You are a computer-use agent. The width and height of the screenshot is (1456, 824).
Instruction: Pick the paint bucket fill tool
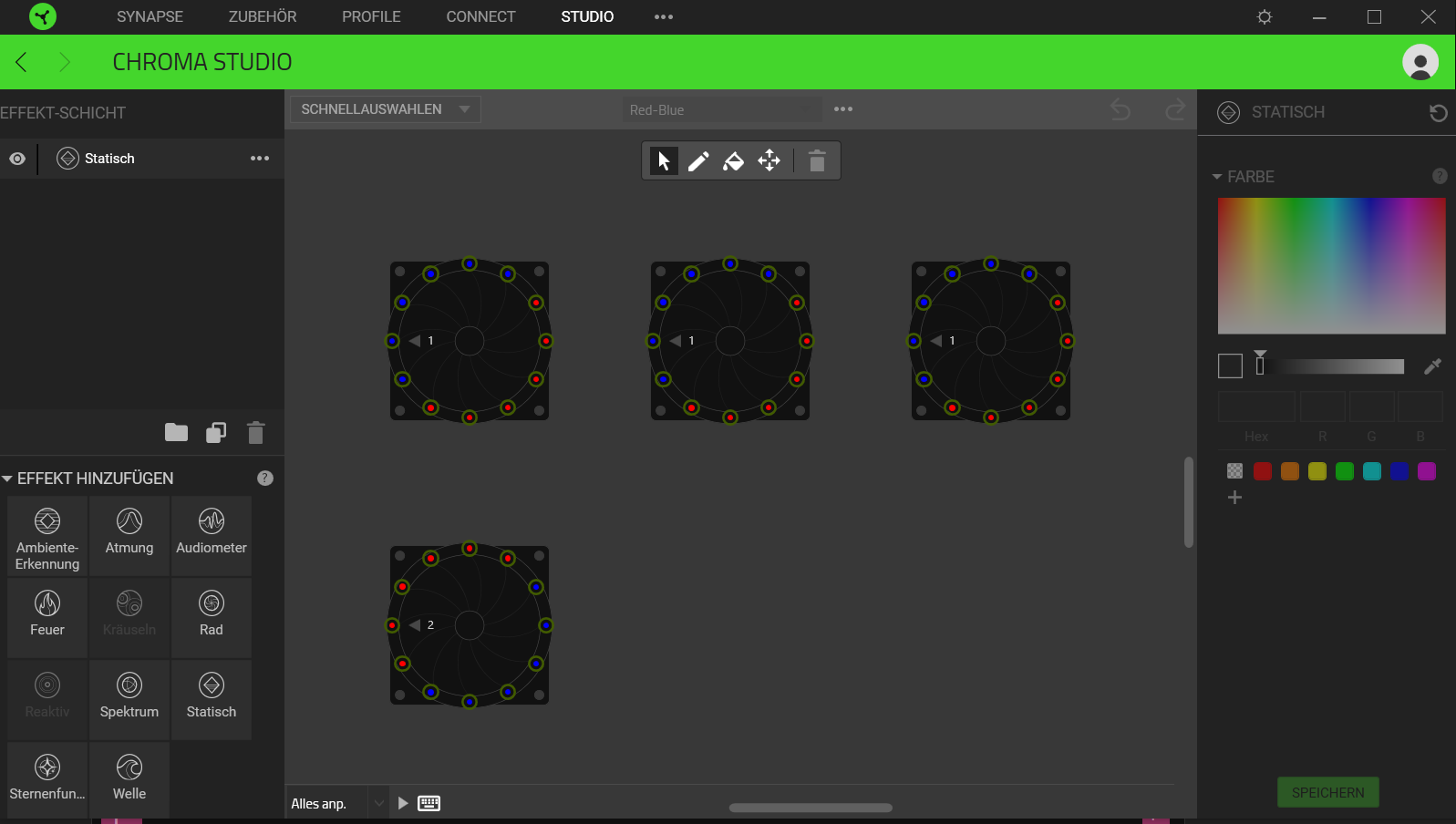733,161
